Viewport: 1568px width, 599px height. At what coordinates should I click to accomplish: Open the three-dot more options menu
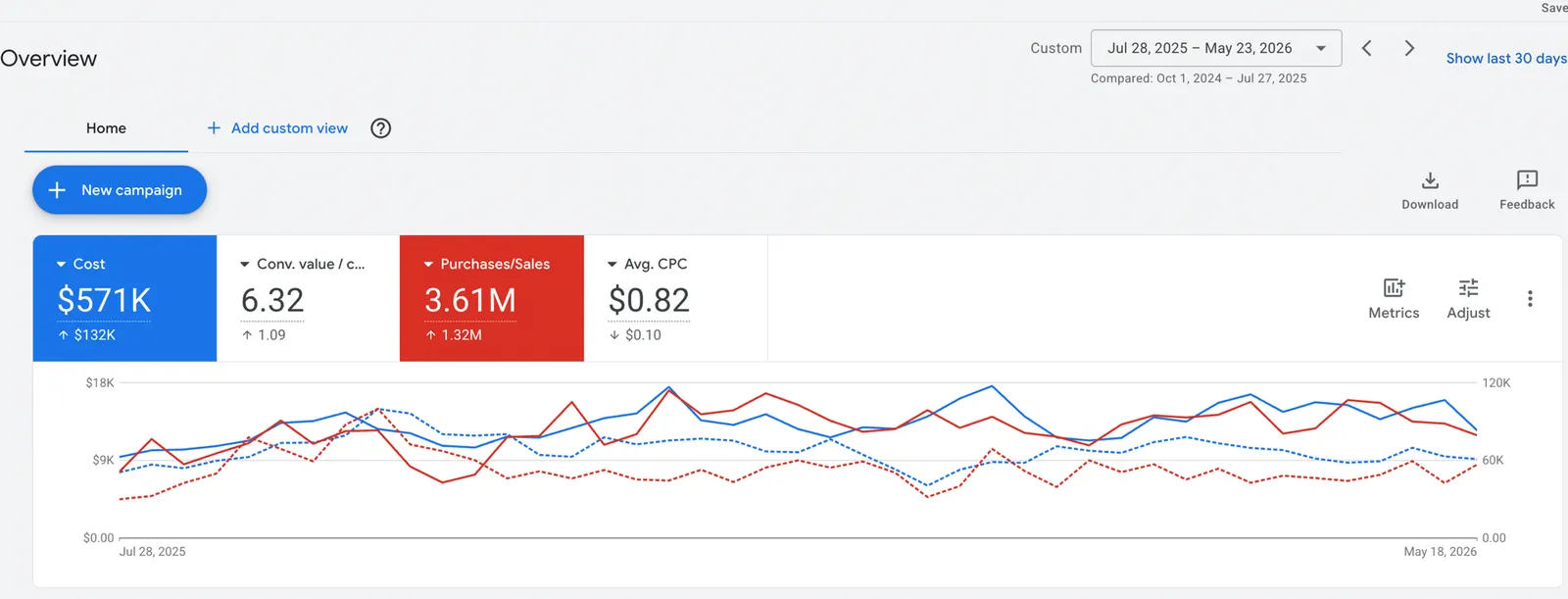1530,298
